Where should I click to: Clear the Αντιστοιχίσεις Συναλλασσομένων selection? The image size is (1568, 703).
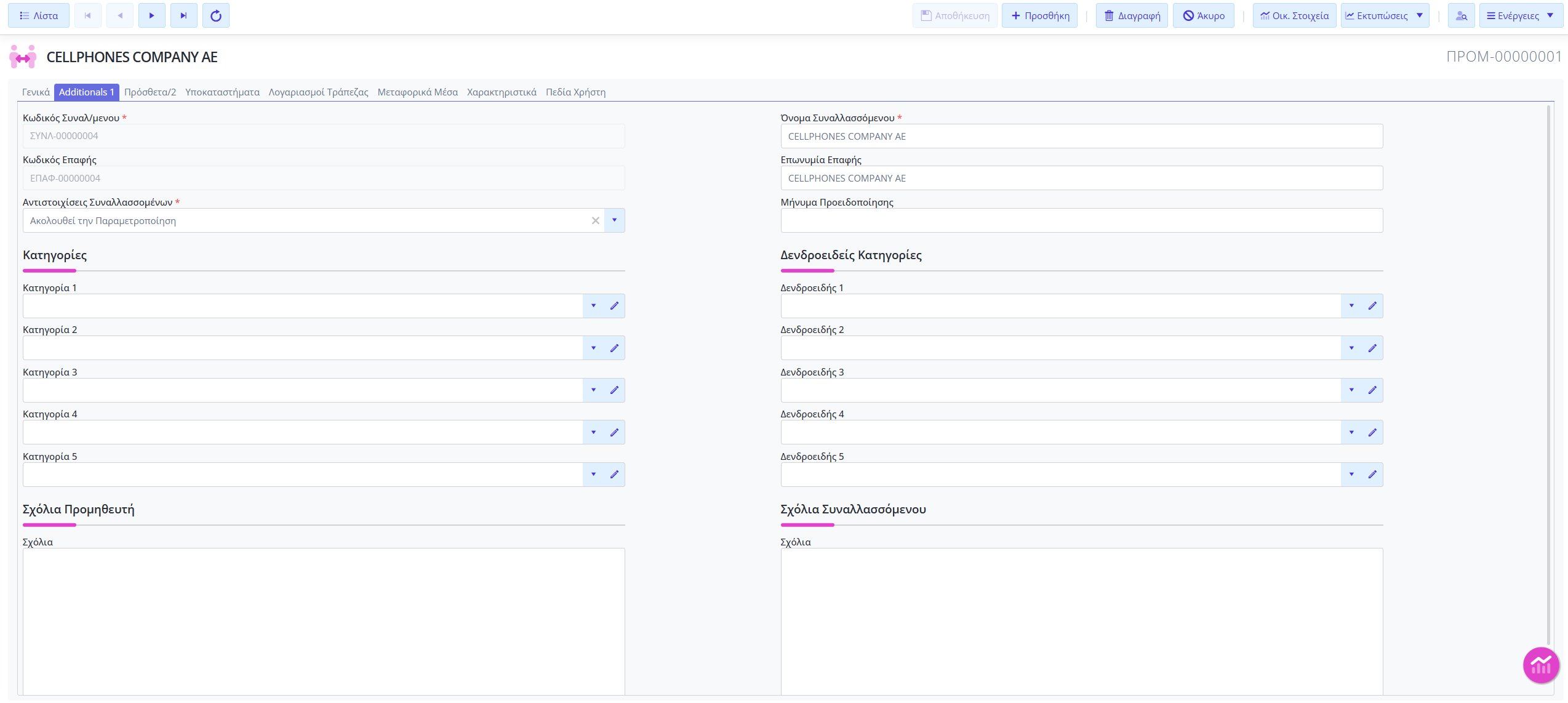pyautogui.click(x=595, y=220)
